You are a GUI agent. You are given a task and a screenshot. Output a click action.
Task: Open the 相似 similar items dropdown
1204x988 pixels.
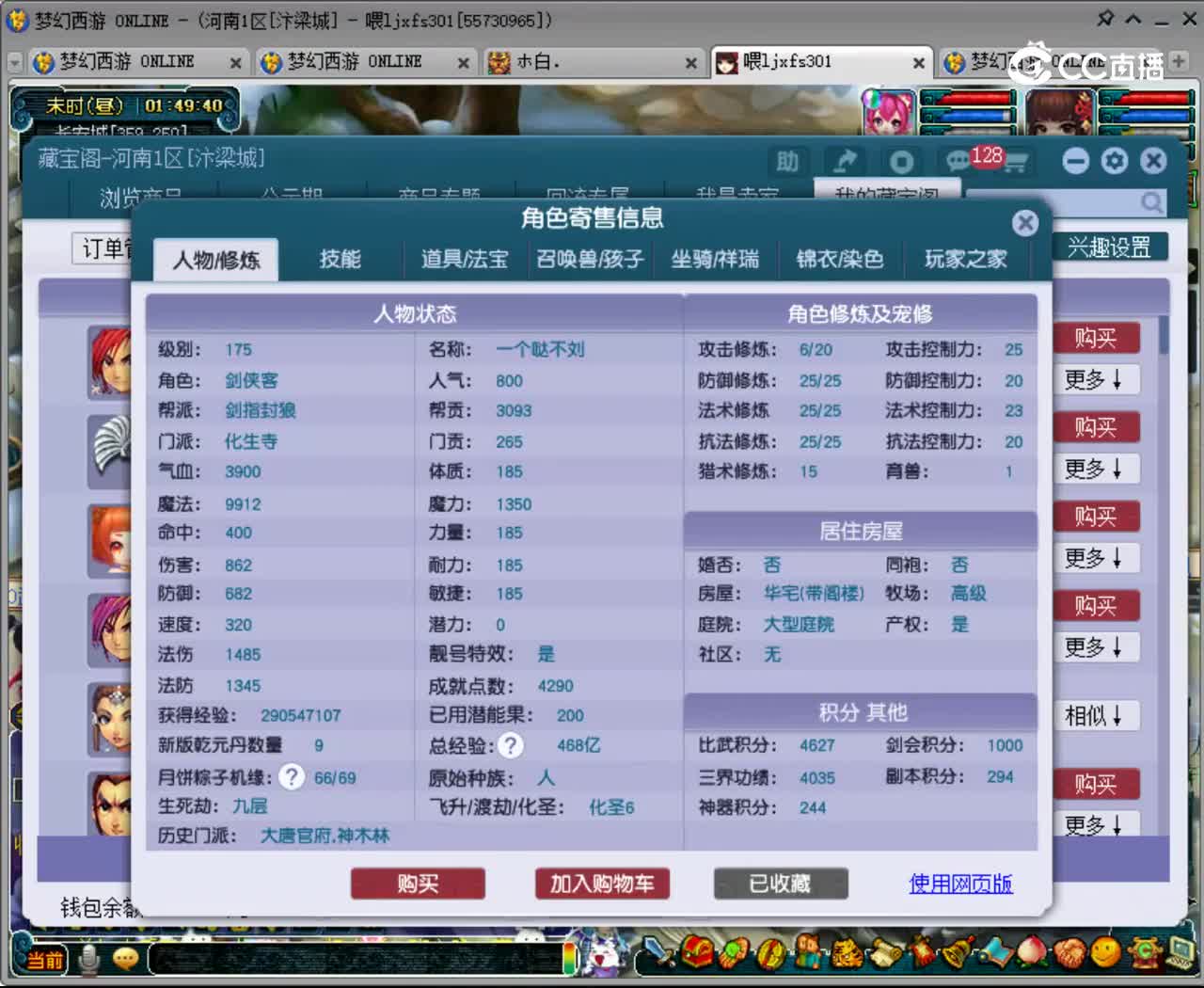click(1096, 716)
